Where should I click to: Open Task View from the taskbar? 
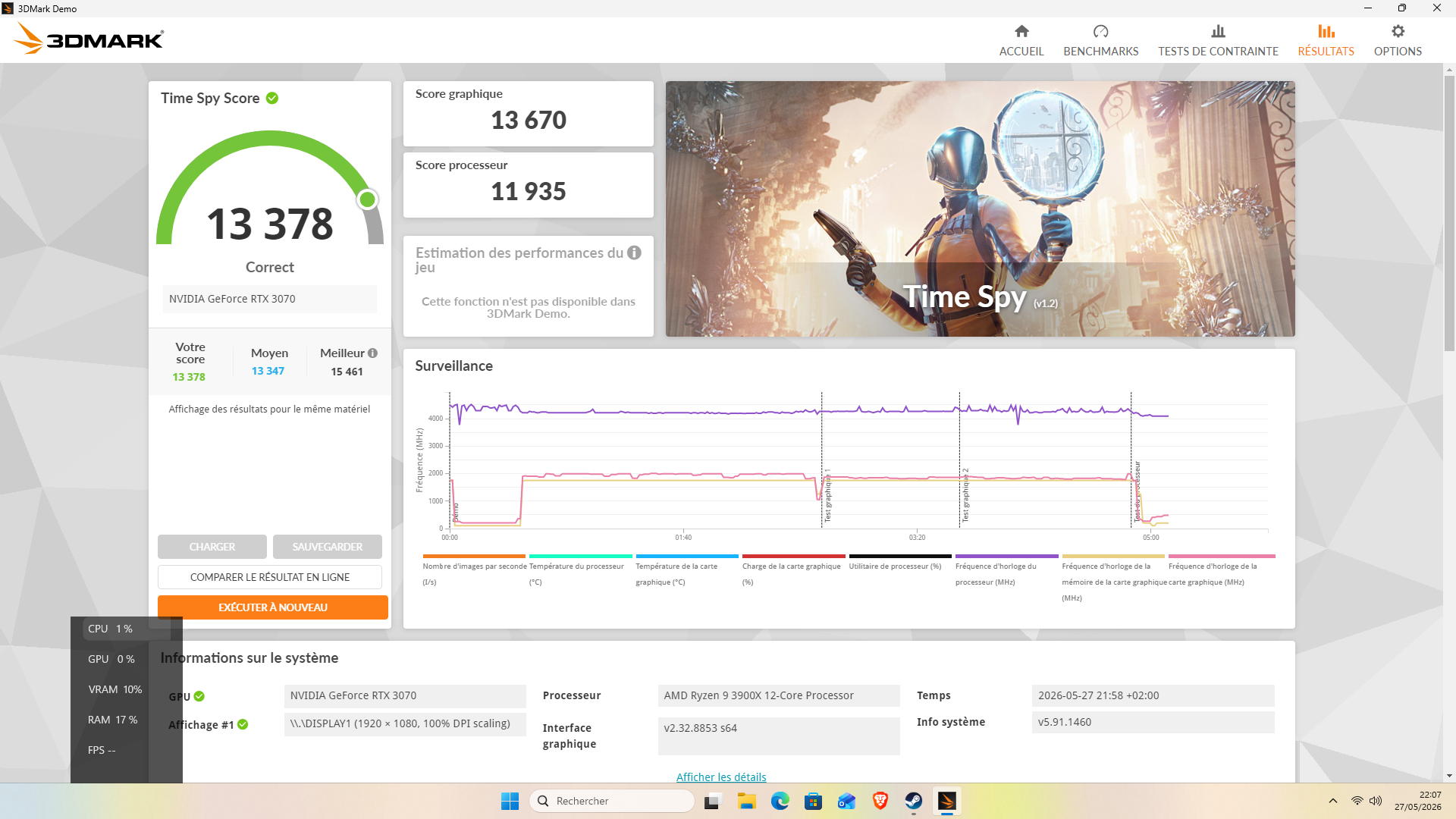pos(712,801)
